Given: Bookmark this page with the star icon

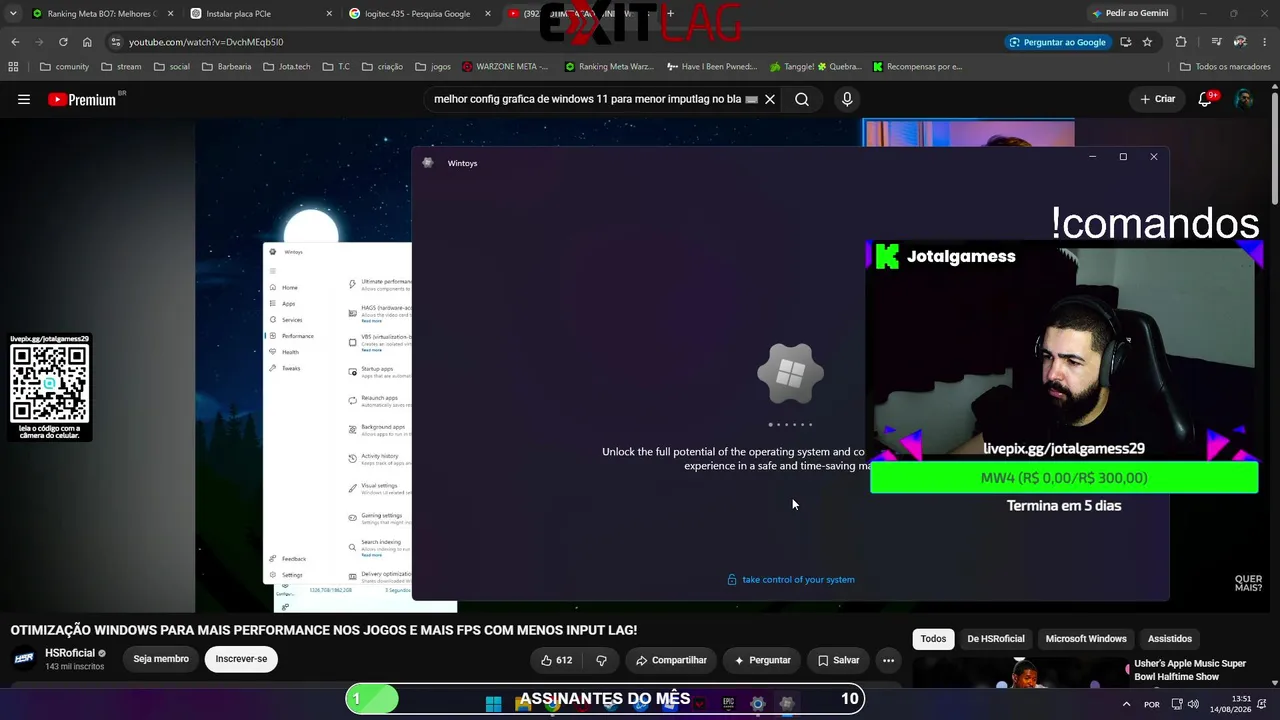Looking at the screenshot, I should pyautogui.click(x=1147, y=42).
